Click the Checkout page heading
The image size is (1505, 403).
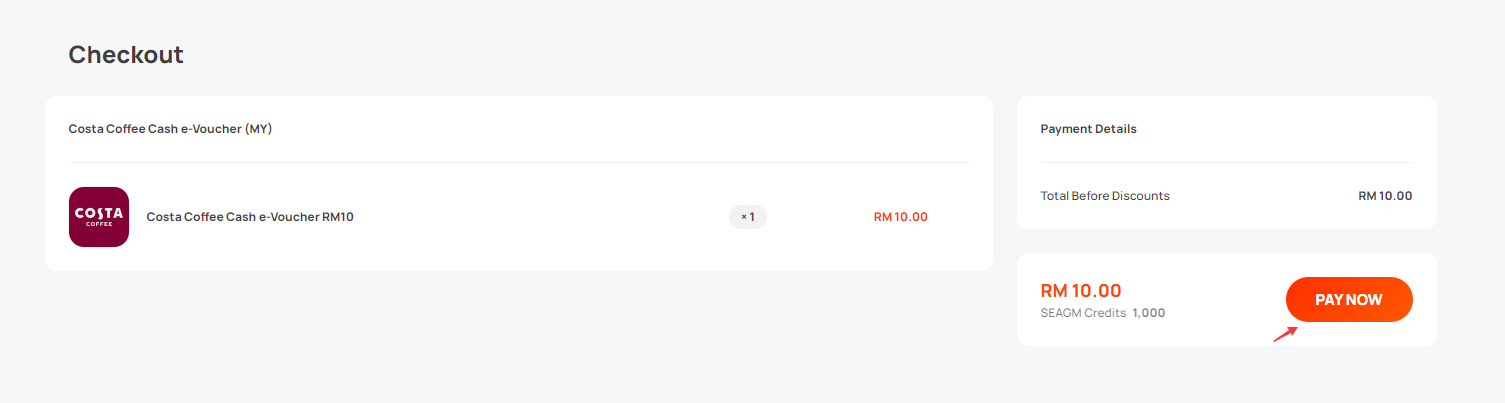[126, 55]
